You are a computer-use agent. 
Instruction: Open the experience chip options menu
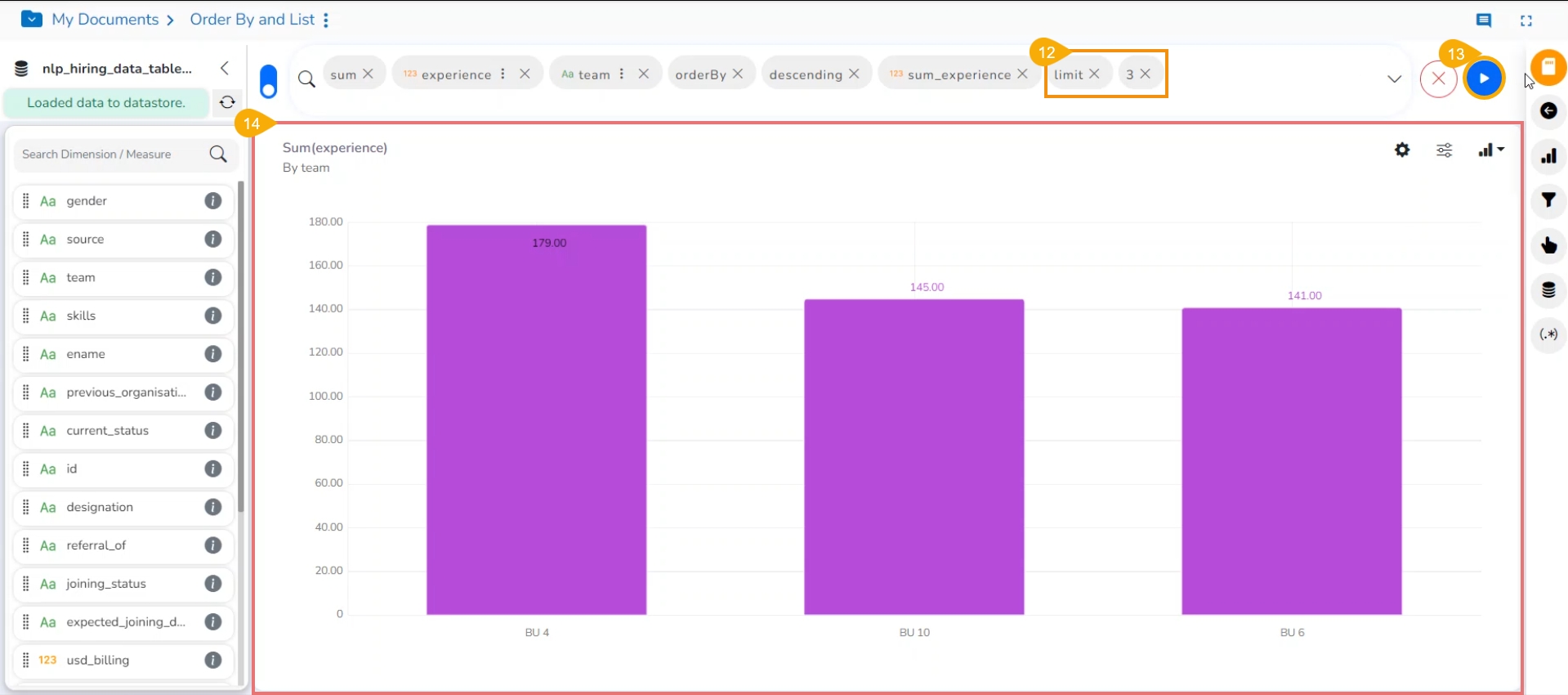point(503,74)
